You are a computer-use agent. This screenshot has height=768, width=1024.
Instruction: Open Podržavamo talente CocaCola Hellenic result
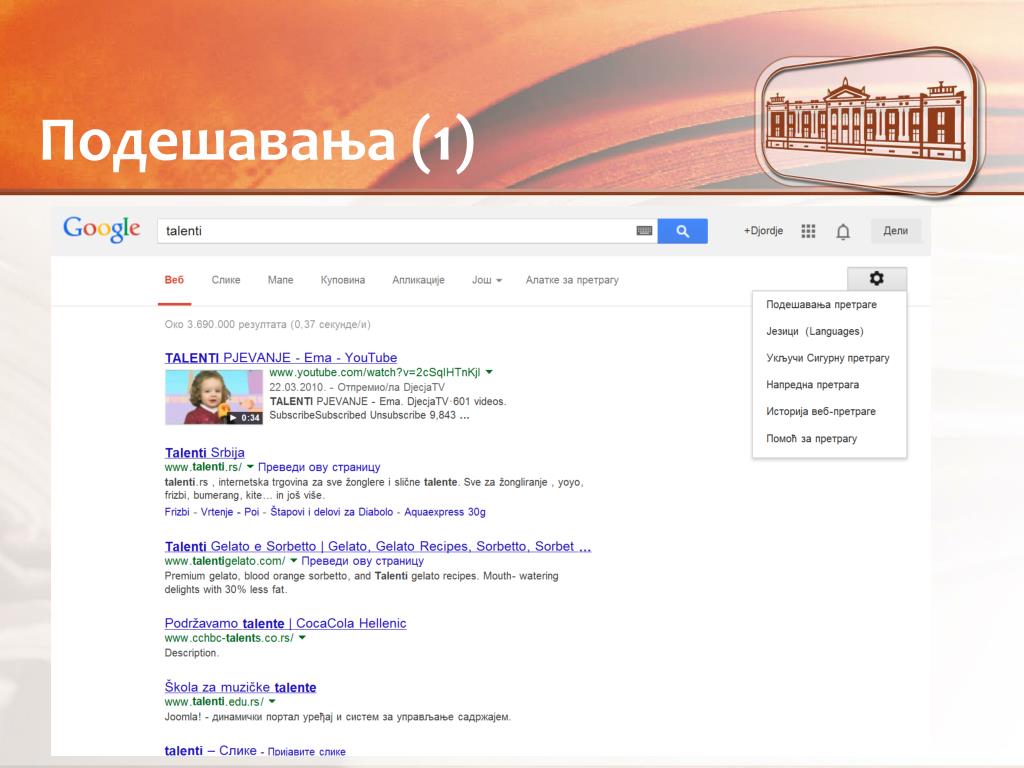[285, 624]
